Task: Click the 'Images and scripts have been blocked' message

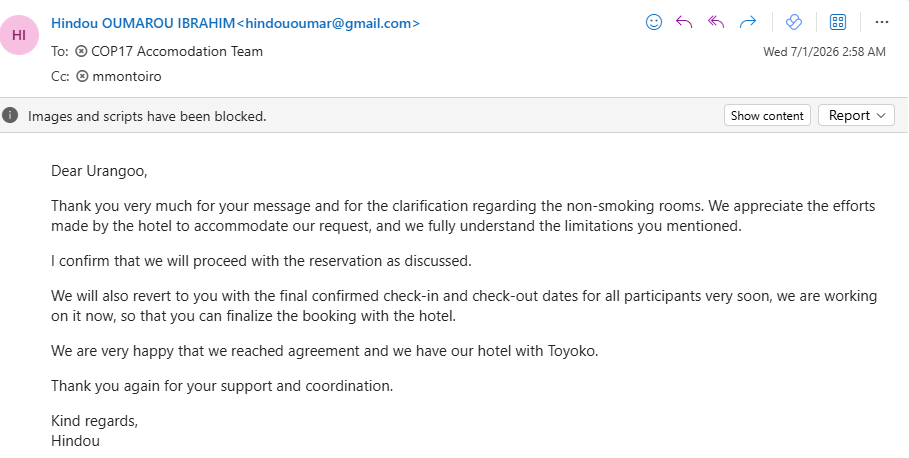Action: [147, 116]
